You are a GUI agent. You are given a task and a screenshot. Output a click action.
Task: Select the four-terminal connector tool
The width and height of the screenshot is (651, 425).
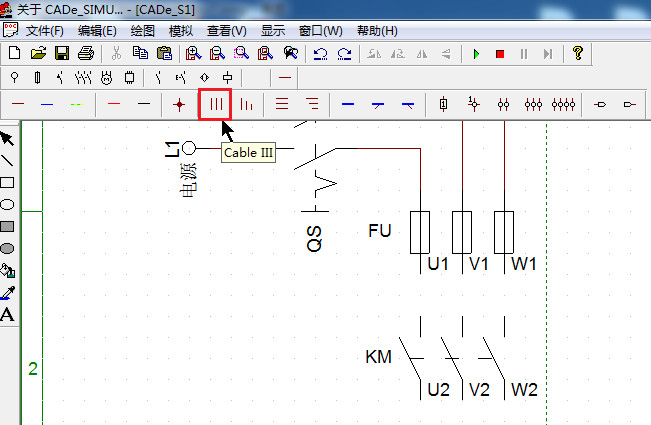pyautogui.click(x=563, y=105)
